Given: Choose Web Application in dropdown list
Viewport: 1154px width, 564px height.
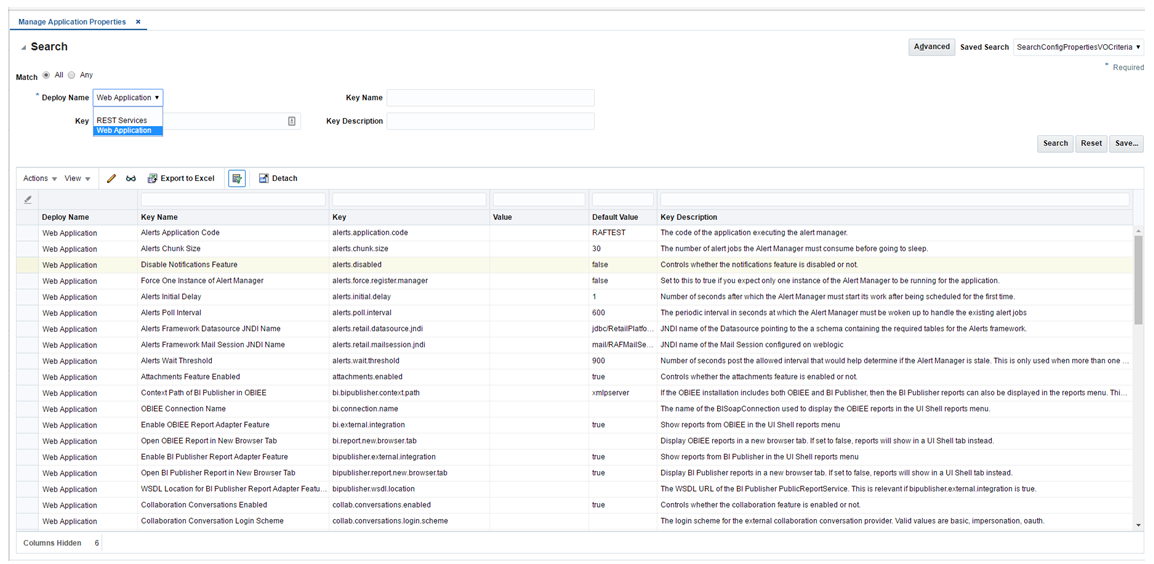Looking at the screenshot, I should tap(128, 130).
